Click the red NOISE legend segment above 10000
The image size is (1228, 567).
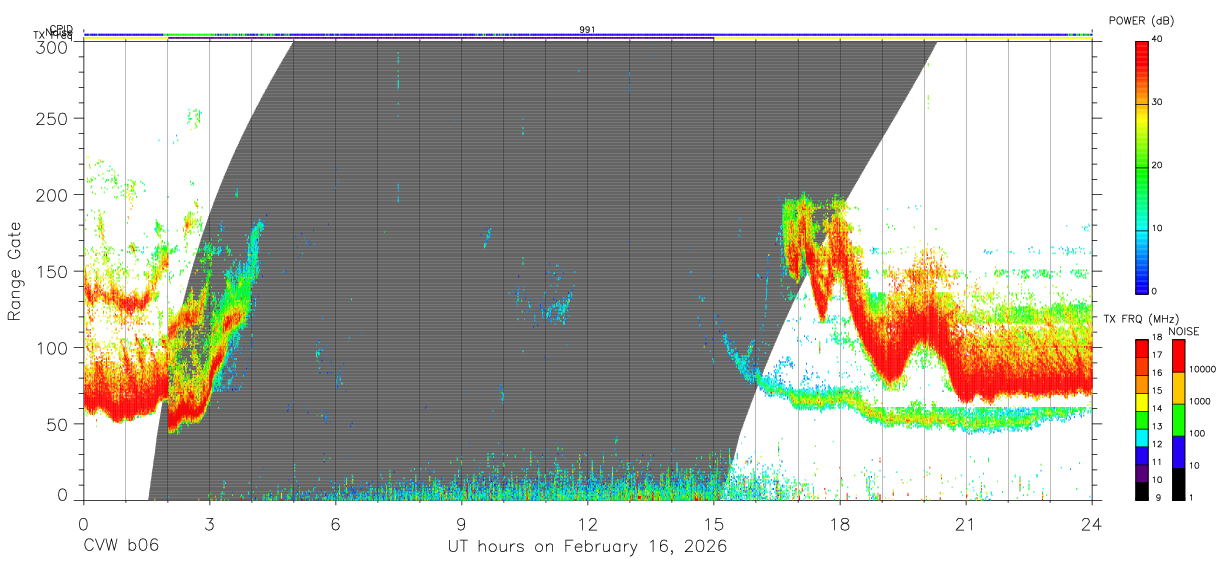[1178, 356]
